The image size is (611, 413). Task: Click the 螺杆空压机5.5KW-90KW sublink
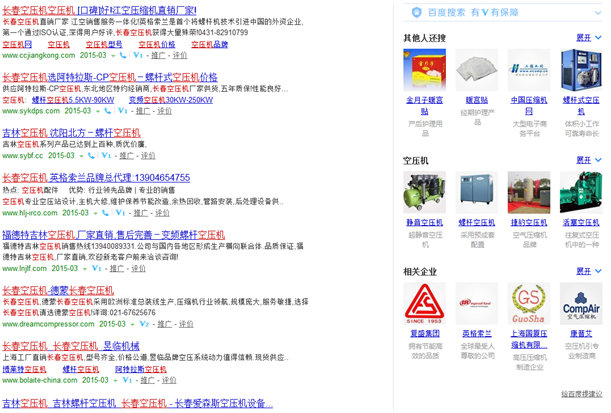[73, 100]
